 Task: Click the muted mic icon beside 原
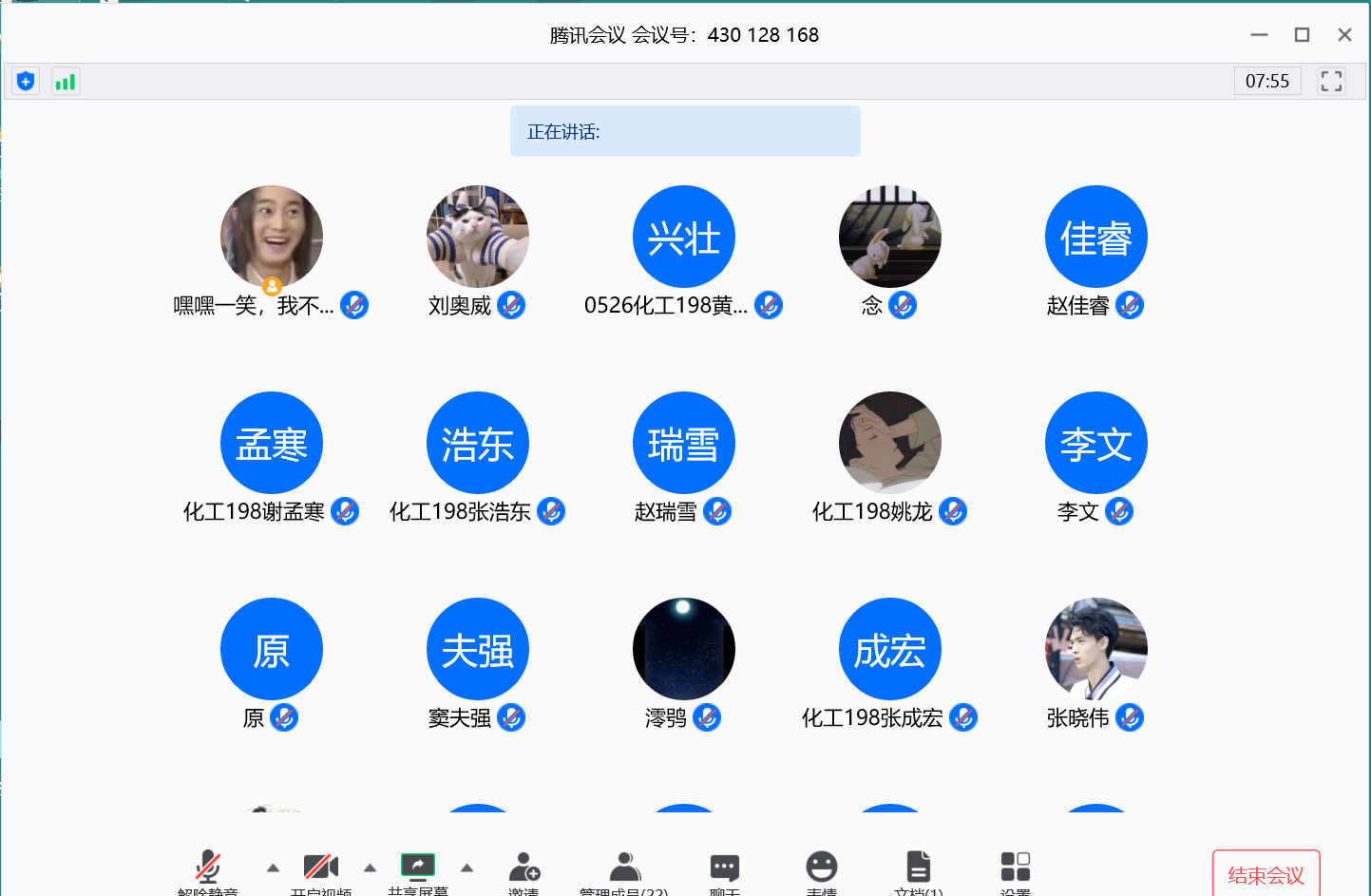[284, 717]
